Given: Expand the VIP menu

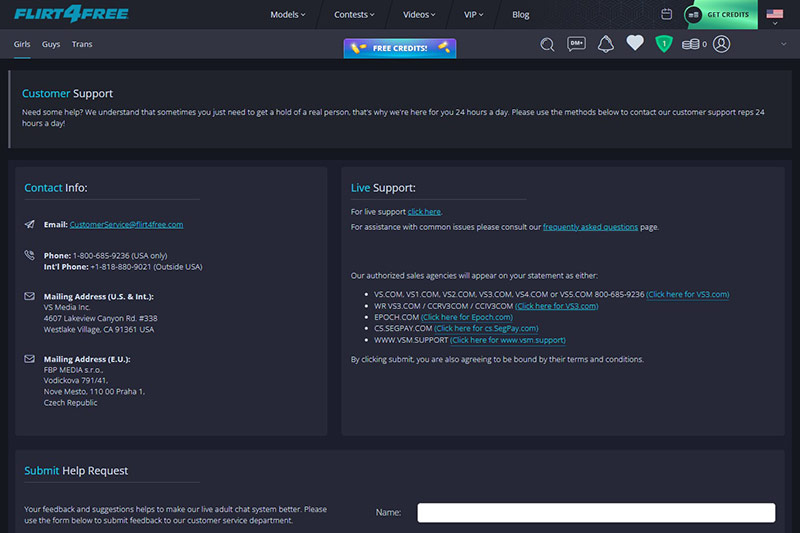Looking at the screenshot, I should click(473, 15).
